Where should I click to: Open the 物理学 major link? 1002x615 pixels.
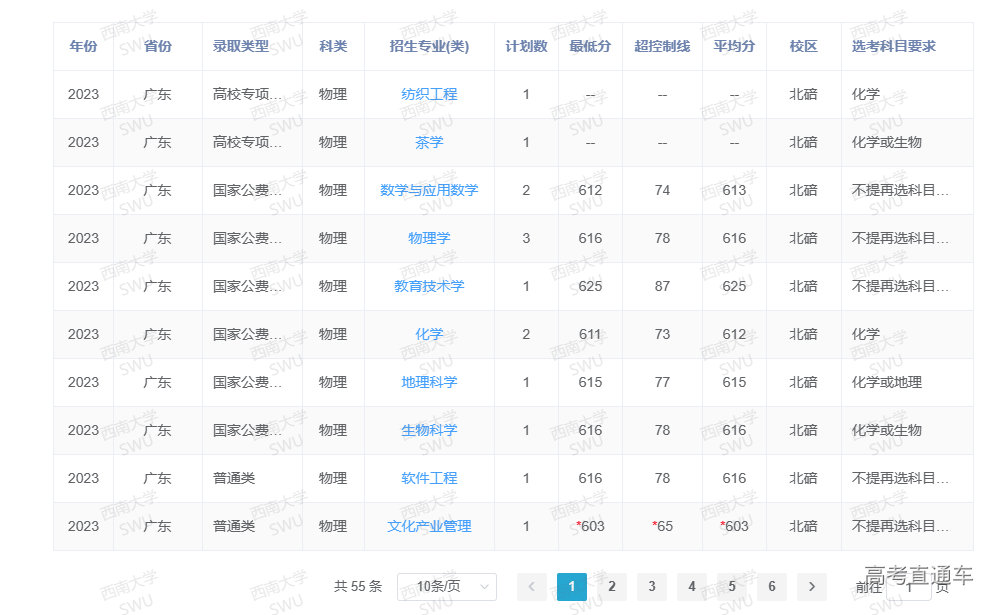(429, 238)
